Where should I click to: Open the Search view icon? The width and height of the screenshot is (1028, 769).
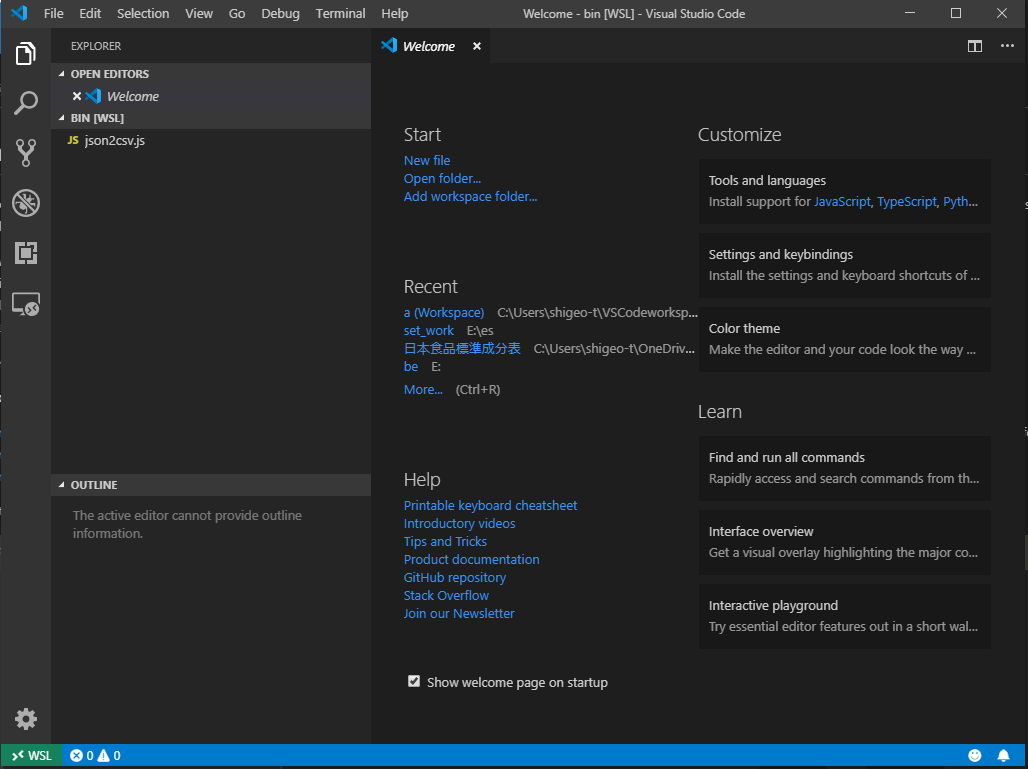point(26,103)
